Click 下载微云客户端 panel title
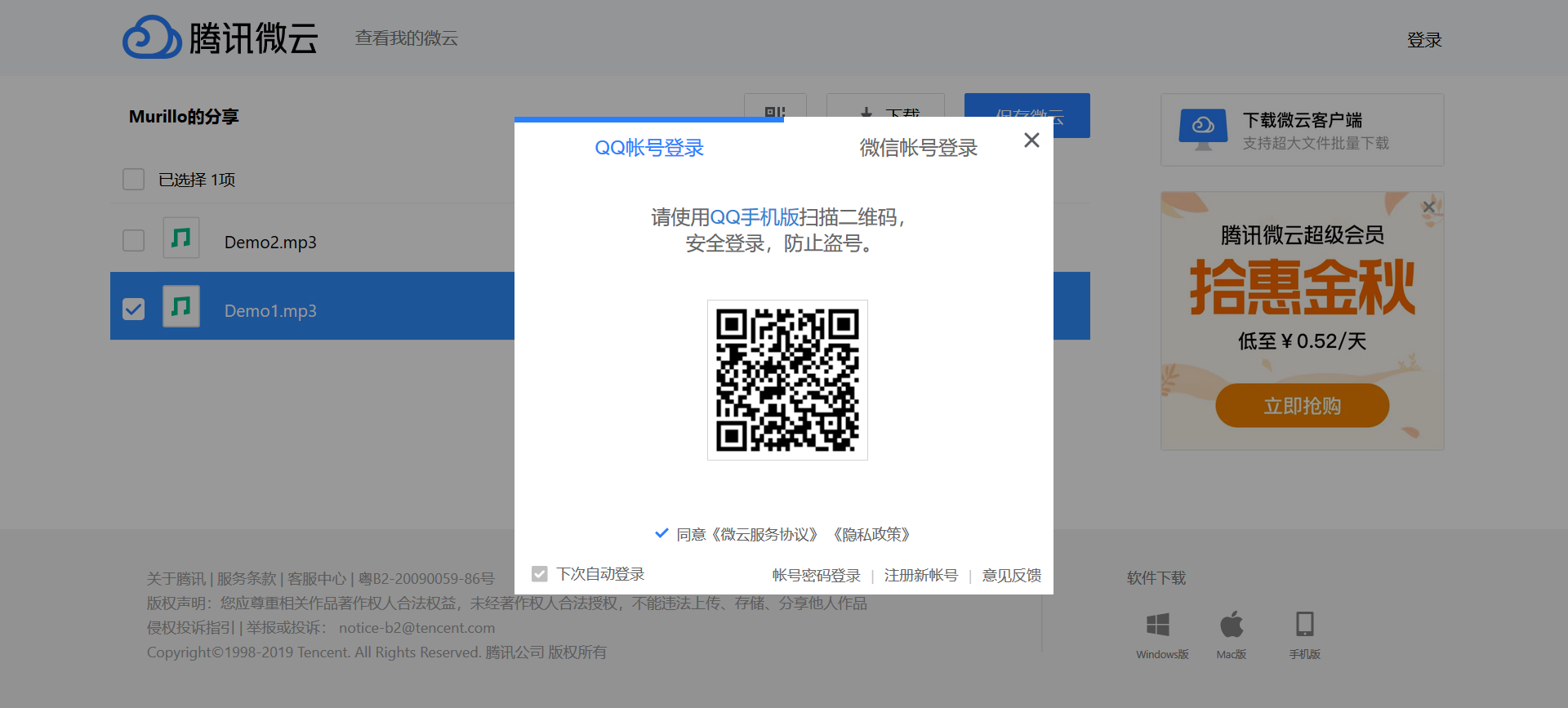 pos(1303,120)
